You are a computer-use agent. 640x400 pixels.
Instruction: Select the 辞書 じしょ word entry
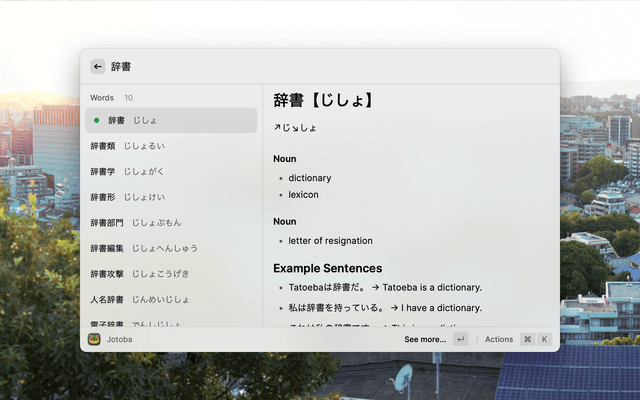pyautogui.click(x=170, y=121)
